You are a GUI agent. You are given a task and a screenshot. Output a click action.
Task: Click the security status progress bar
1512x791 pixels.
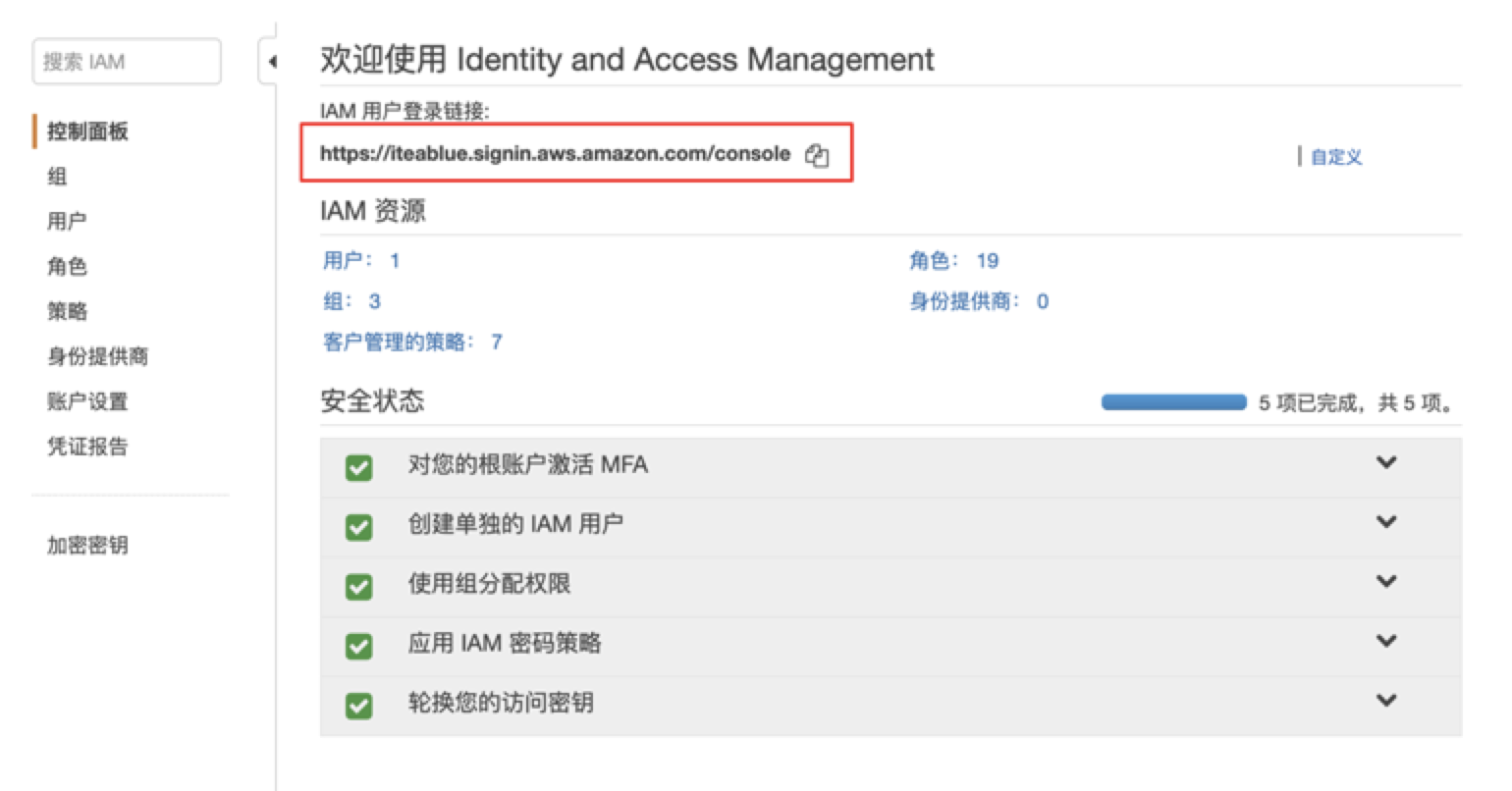point(1173,402)
